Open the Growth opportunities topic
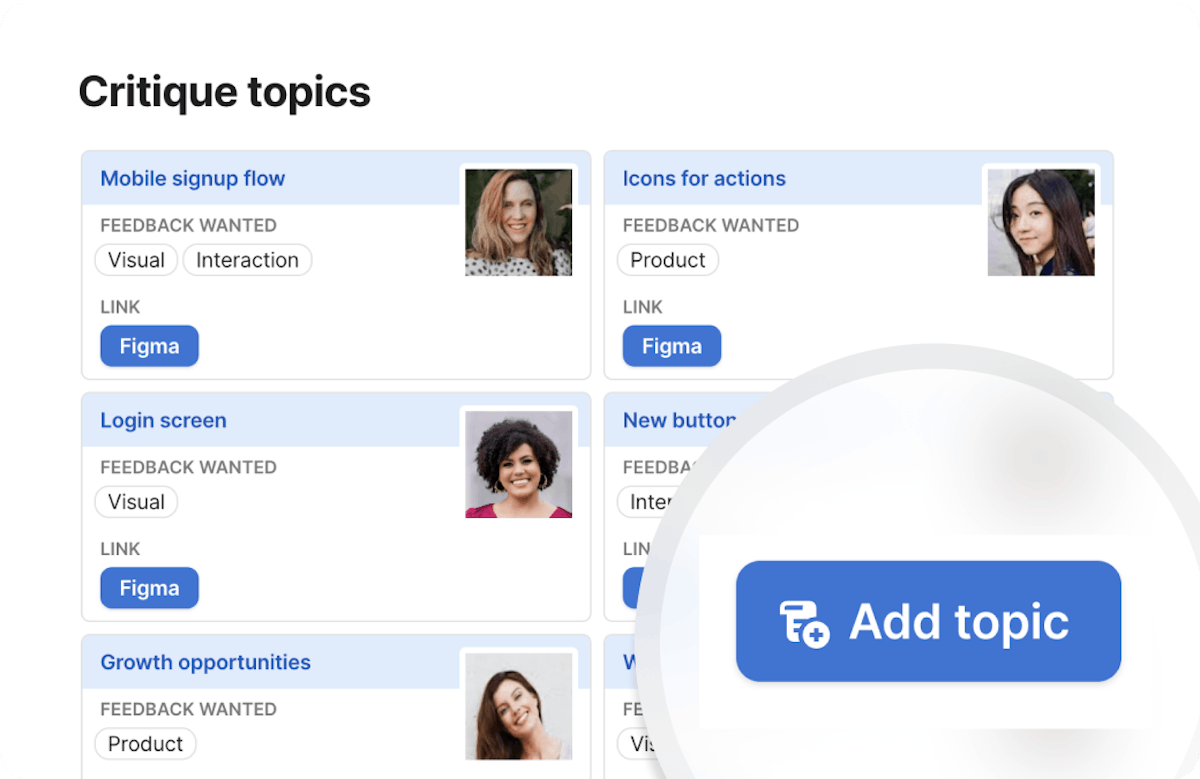 (205, 663)
